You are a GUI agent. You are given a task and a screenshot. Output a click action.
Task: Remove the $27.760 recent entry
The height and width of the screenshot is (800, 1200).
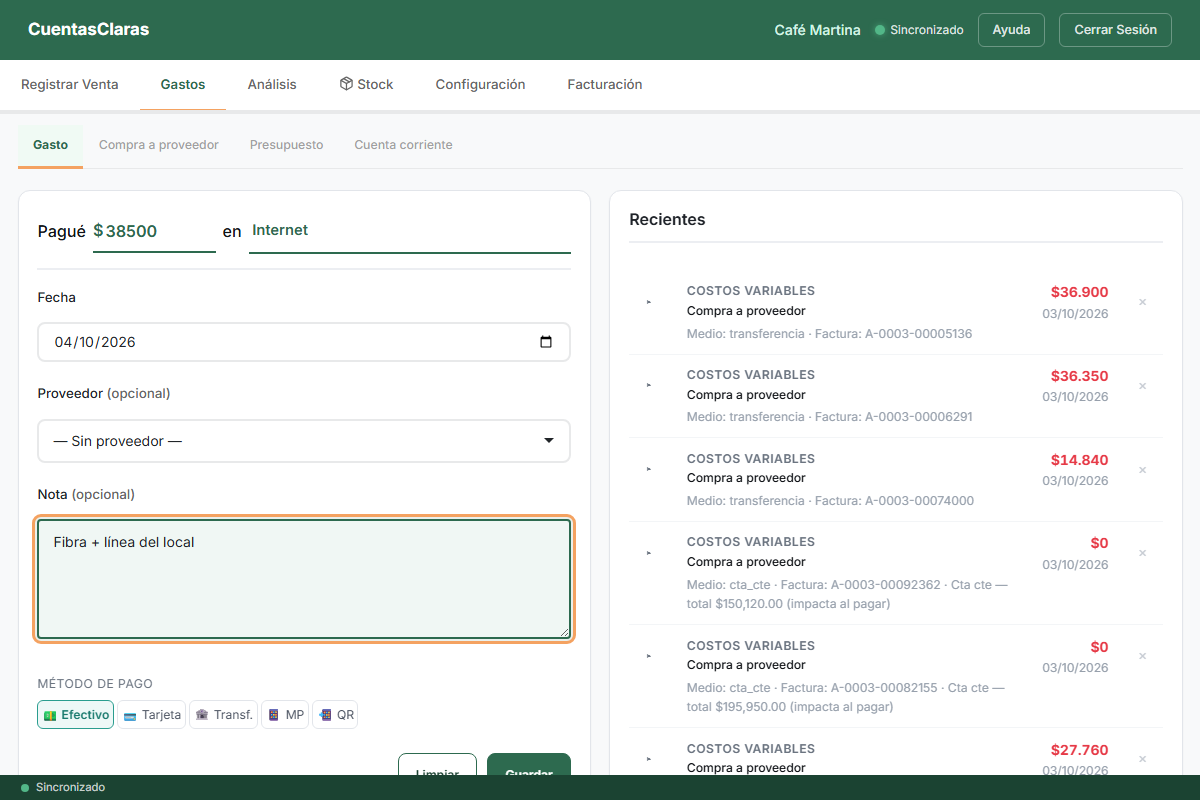coord(1142,760)
